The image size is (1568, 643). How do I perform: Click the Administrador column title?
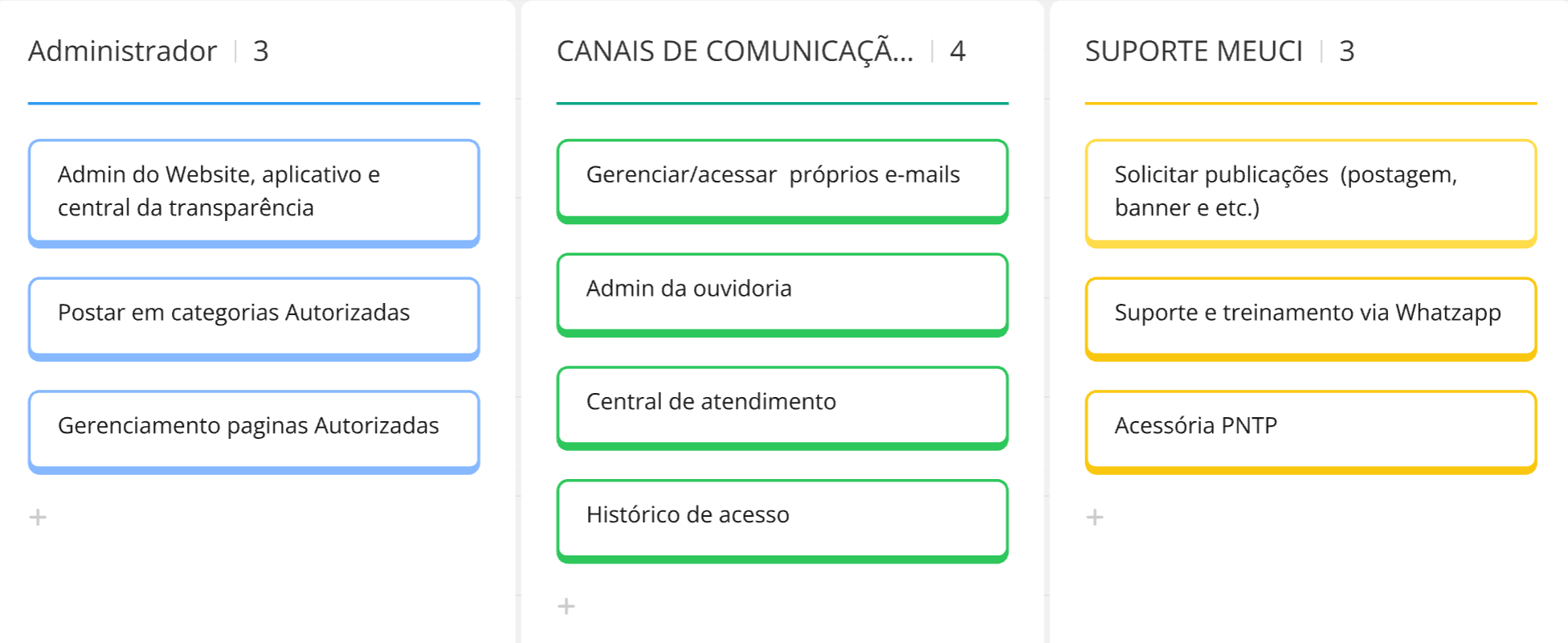pos(122,51)
